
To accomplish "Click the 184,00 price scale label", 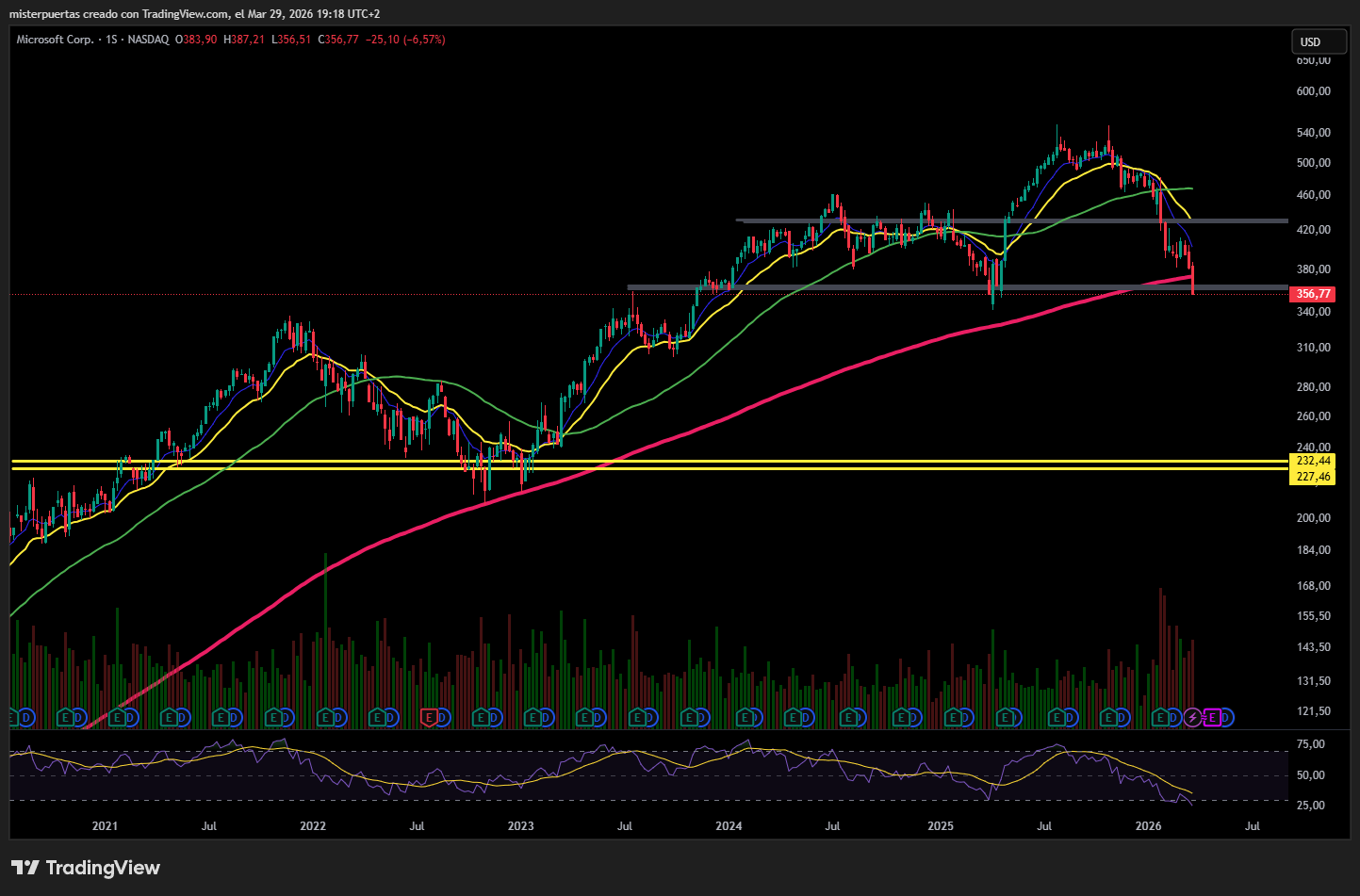I will (x=1314, y=550).
